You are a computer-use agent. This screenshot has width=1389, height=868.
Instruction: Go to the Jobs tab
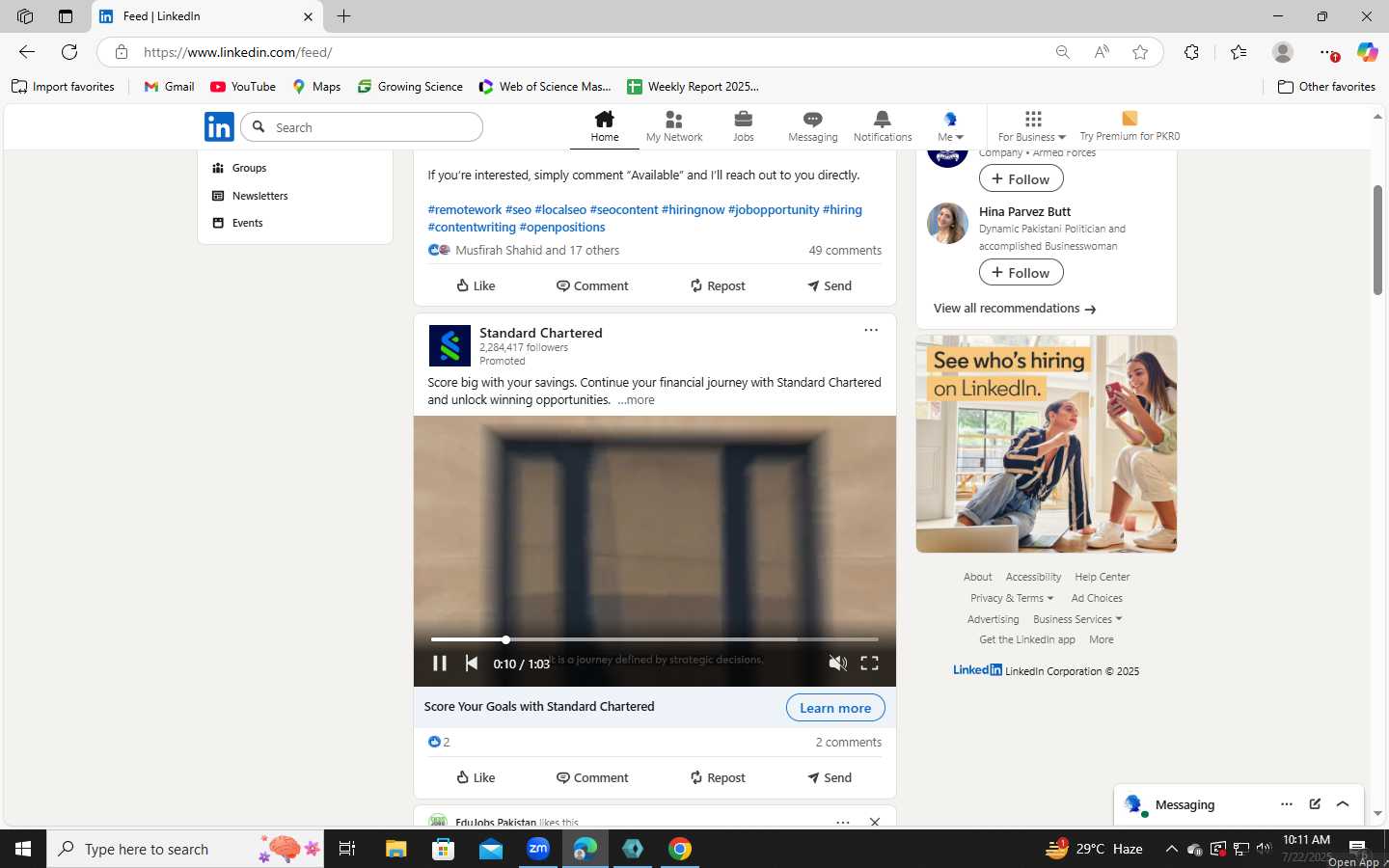pos(744,126)
